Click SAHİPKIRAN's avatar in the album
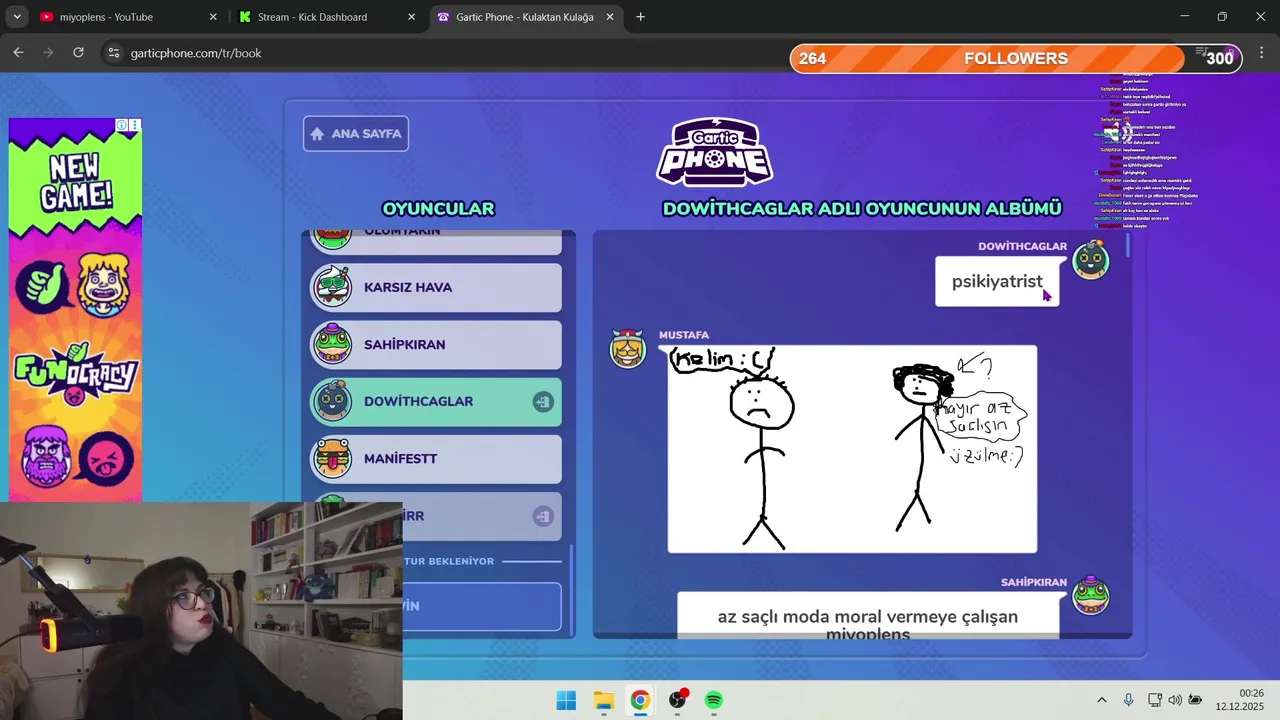The height and width of the screenshot is (720, 1280). coord(1091,595)
